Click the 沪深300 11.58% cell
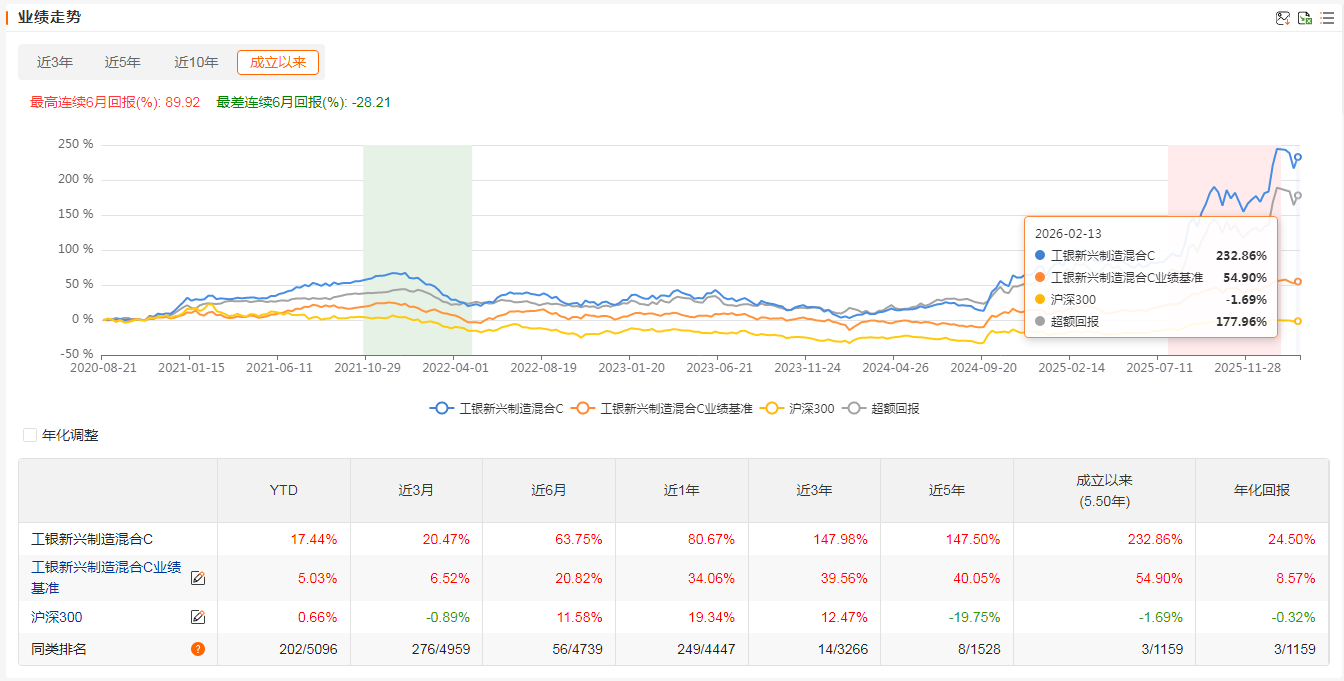The width and height of the screenshot is (1344, 681). [579, 617]
